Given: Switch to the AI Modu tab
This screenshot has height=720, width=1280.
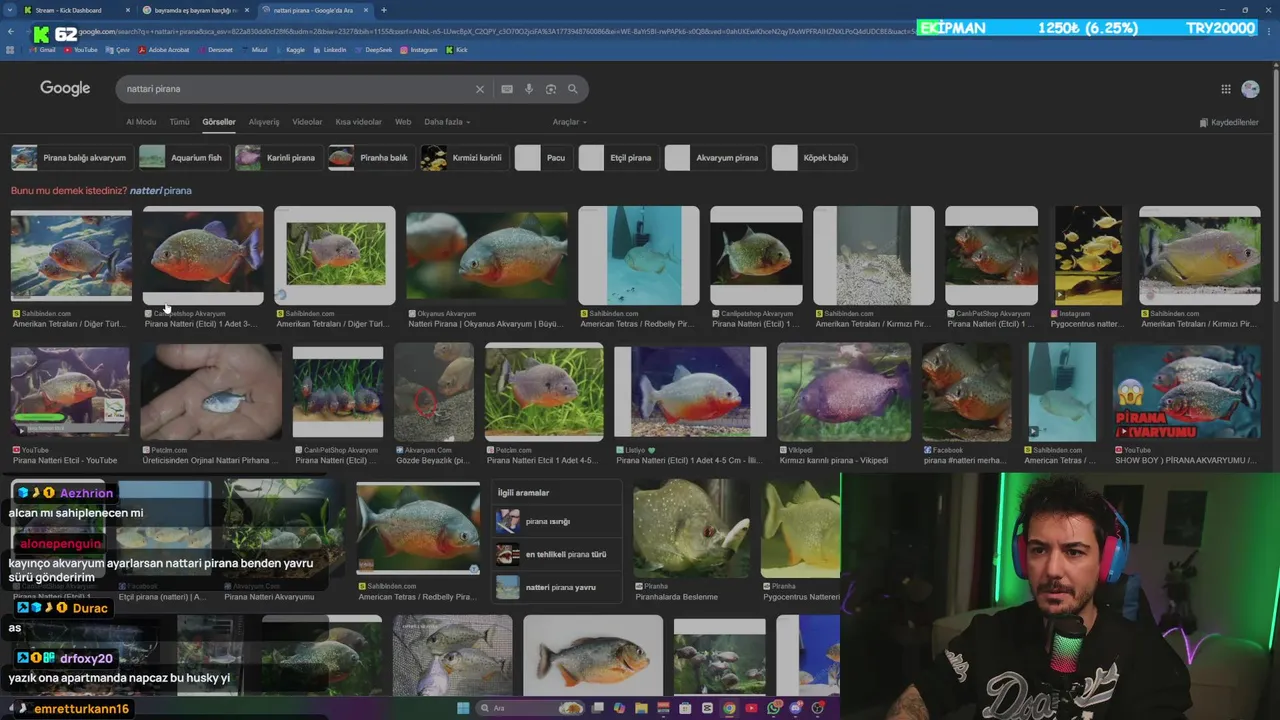Looking at the screenshot, I should [x=141, y=122].
